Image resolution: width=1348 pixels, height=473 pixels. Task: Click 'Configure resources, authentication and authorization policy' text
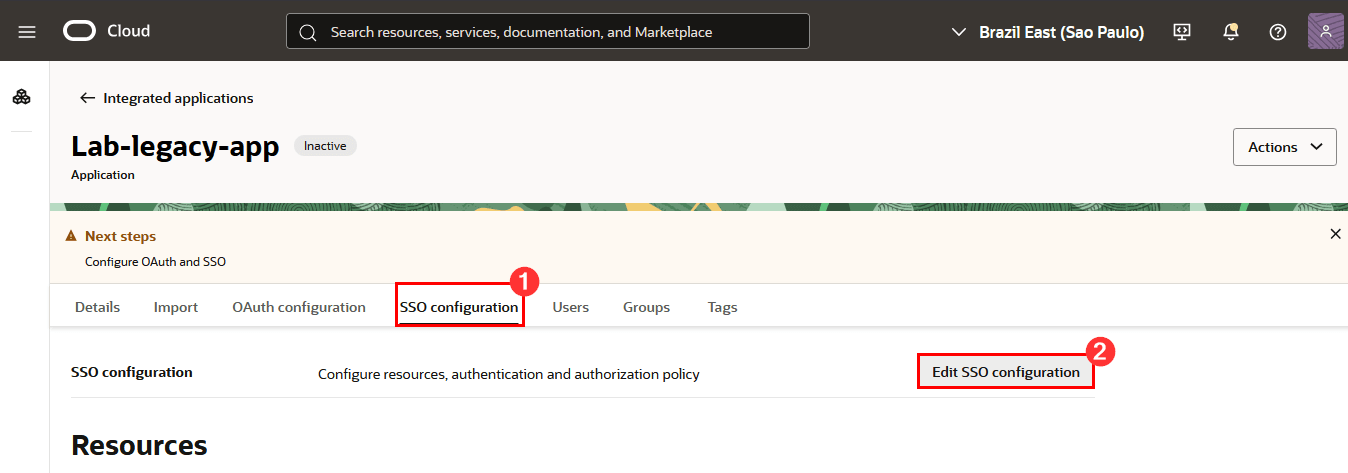tap(509, 374)
